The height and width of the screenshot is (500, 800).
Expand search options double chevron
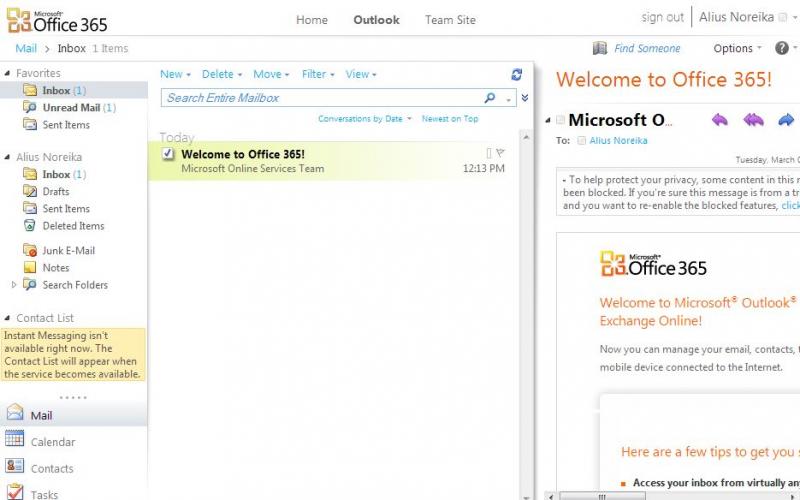click(524, 97)
